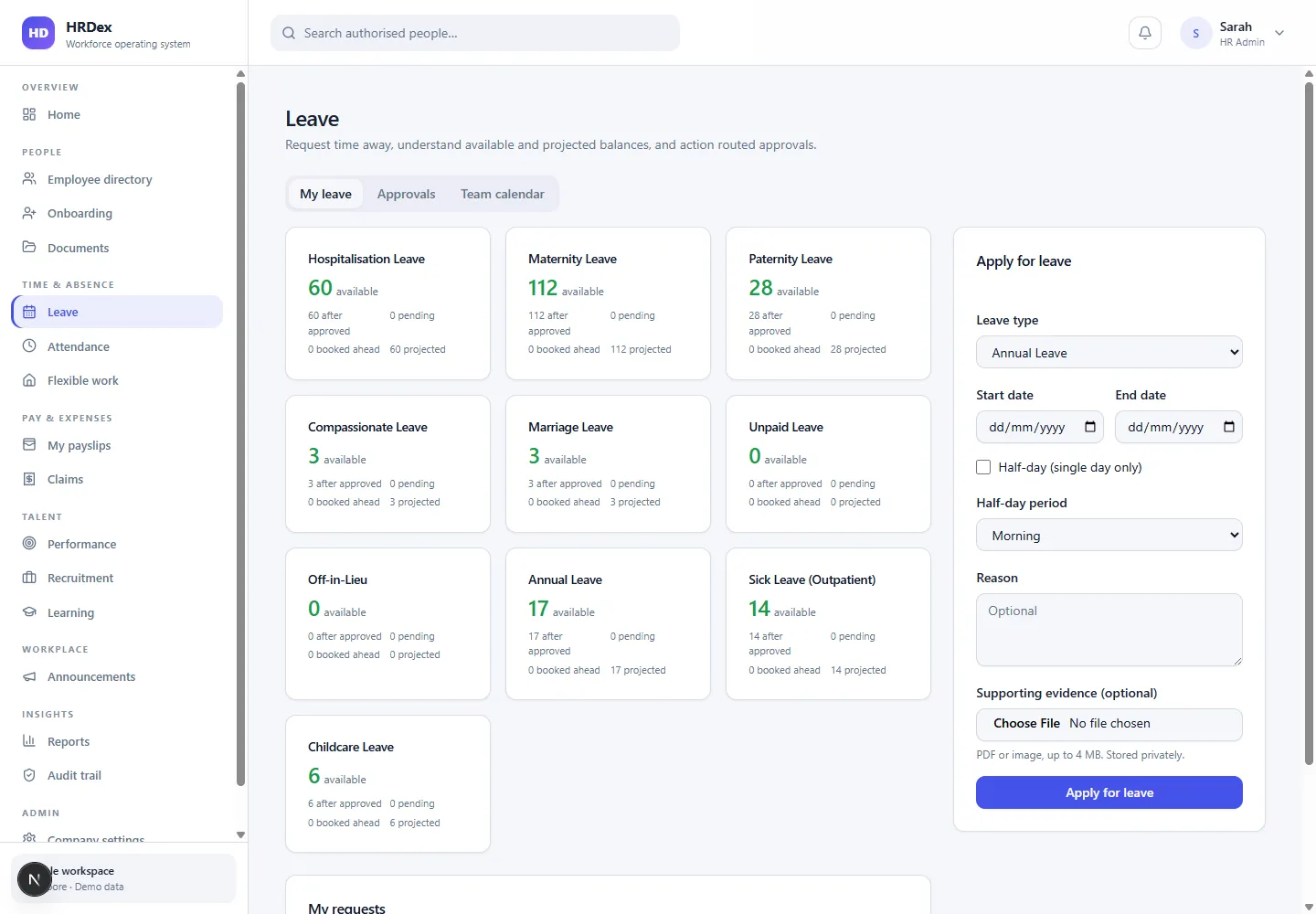Open the Recruitment link
1316x914 pixels.
tap(117, 578)
